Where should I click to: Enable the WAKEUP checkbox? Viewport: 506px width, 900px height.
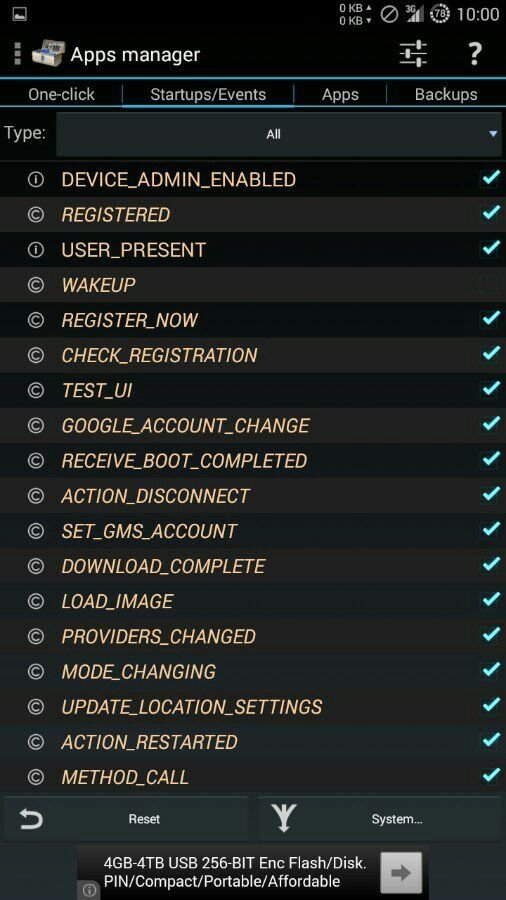pos(490,285)
